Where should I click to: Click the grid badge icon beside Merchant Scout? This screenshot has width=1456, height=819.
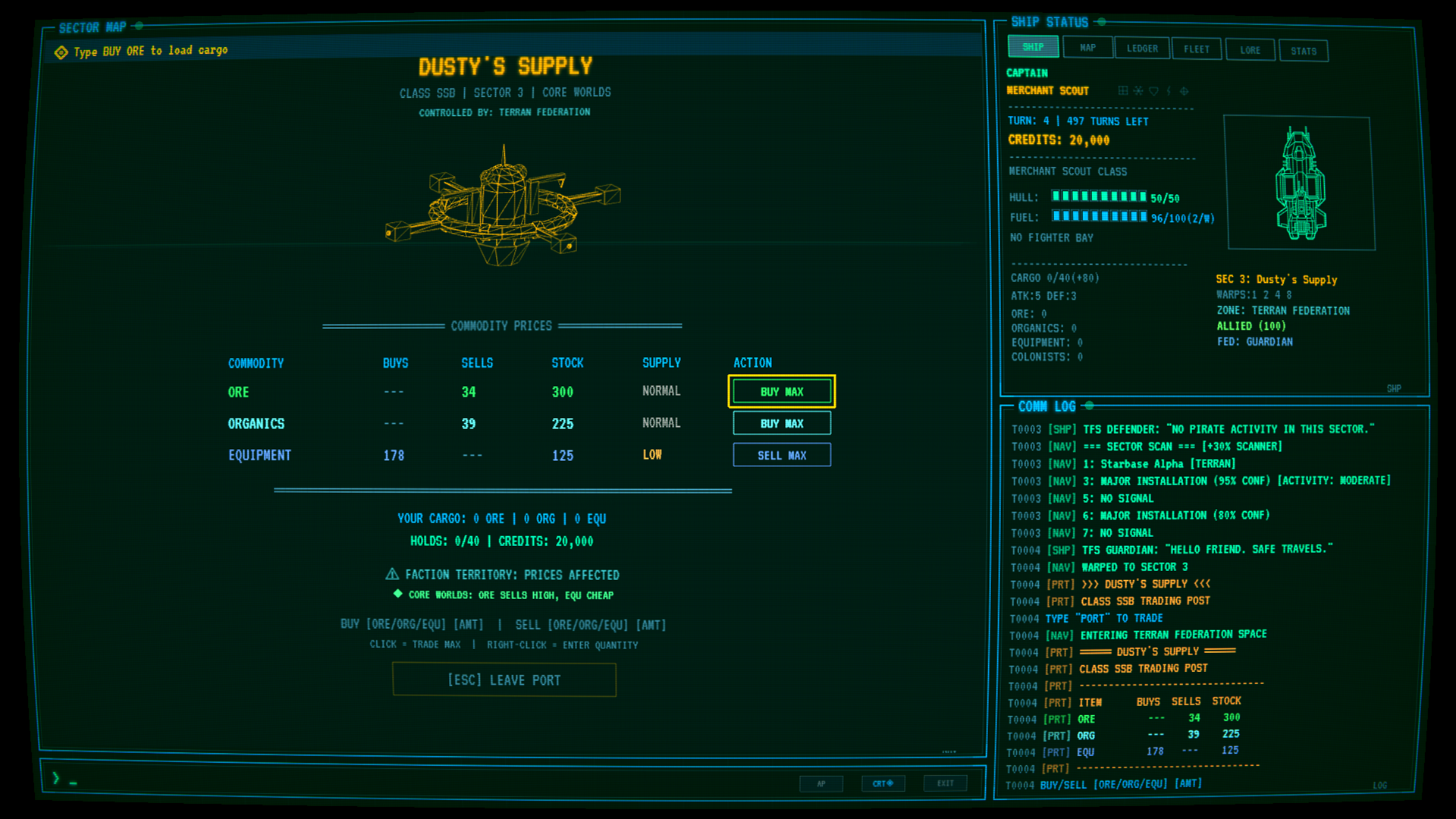coord(1123,90)
